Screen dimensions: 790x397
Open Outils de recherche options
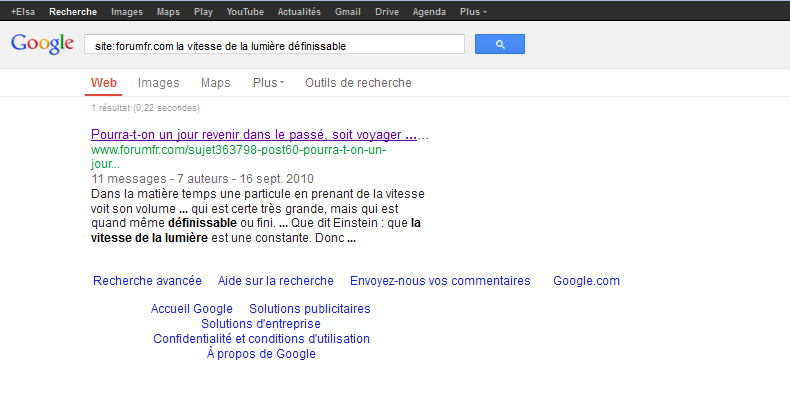coord(358,83)
